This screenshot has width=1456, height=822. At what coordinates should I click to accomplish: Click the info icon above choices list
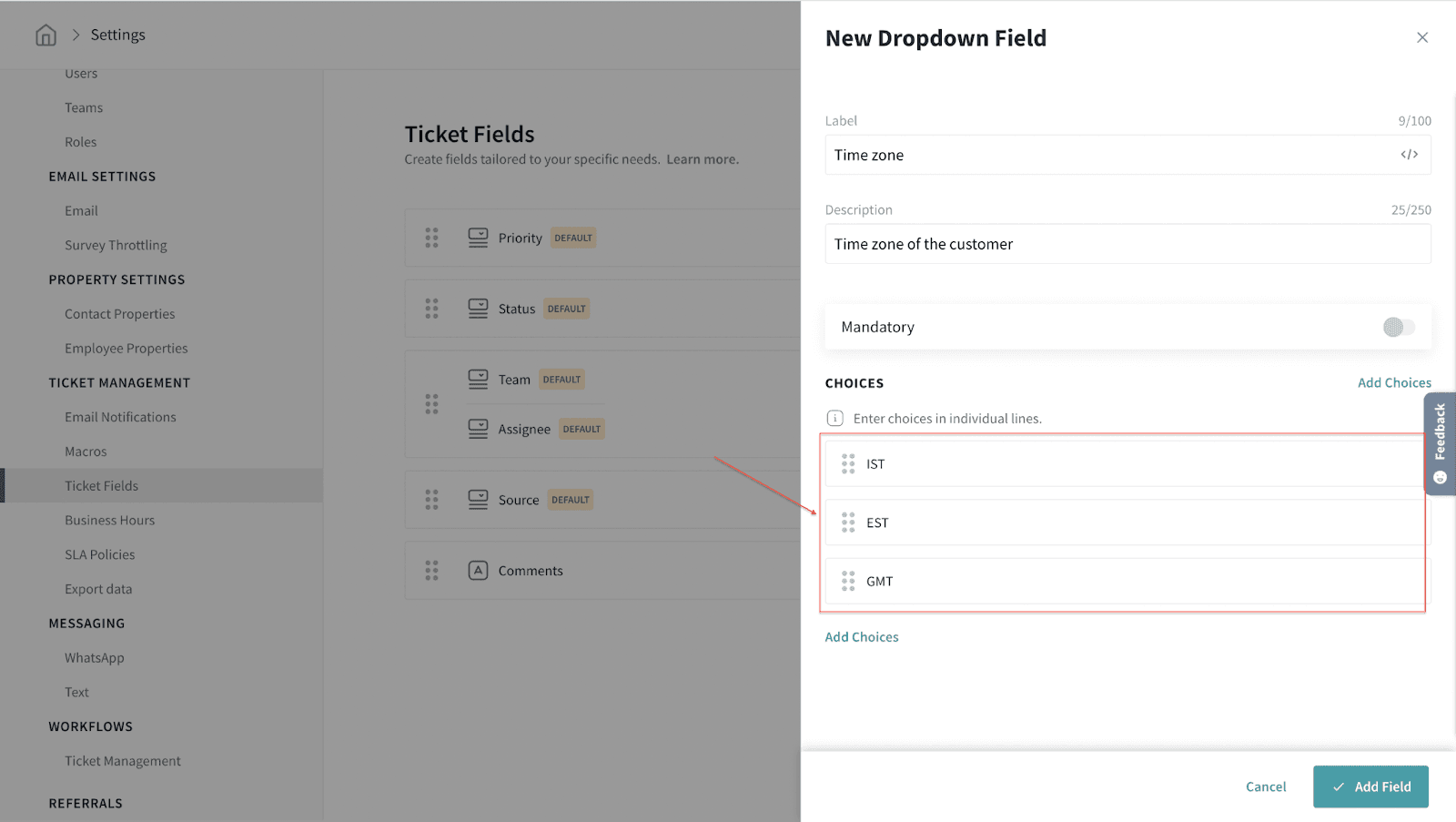coord(834,419)
